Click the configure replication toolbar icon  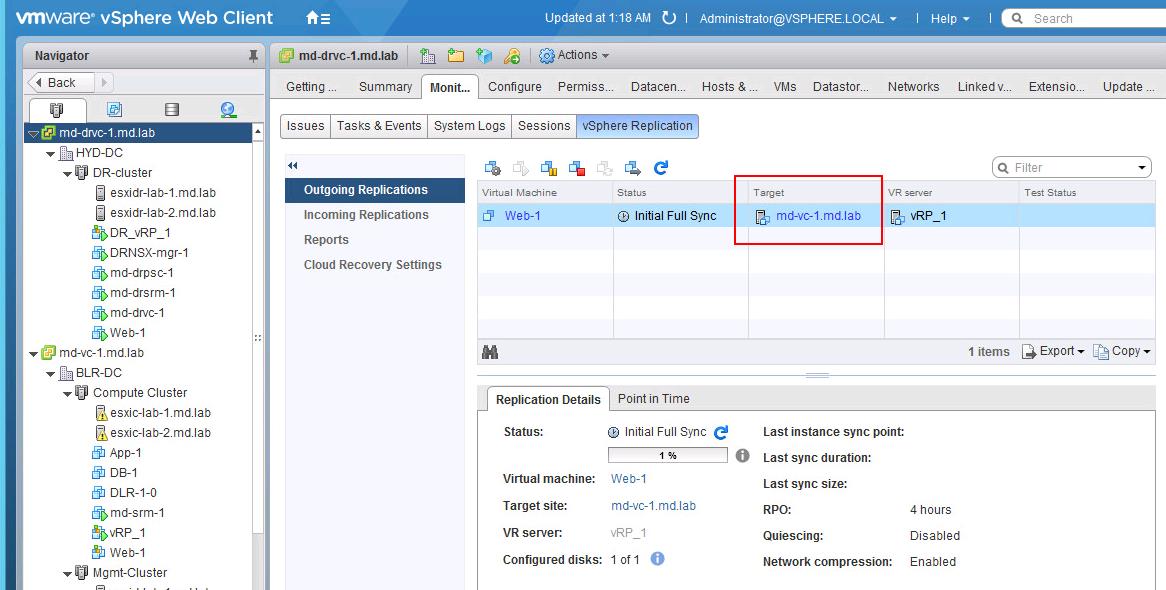click(492, 168)
